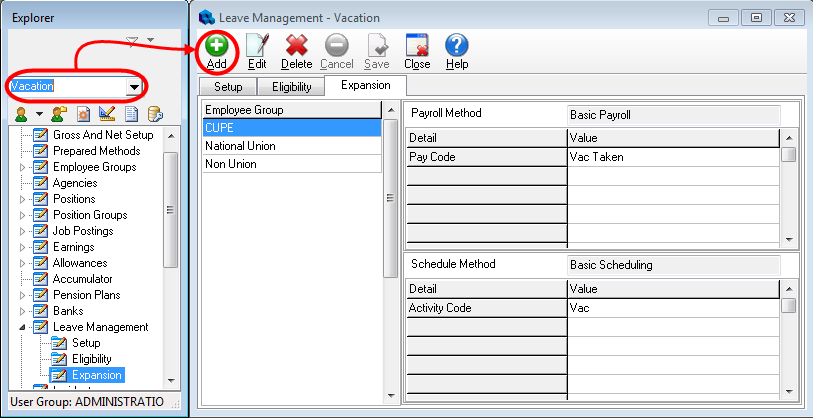Screen dimensions: 813x418
Task: Switch to the Setup tab
Action: coord(228,87)
